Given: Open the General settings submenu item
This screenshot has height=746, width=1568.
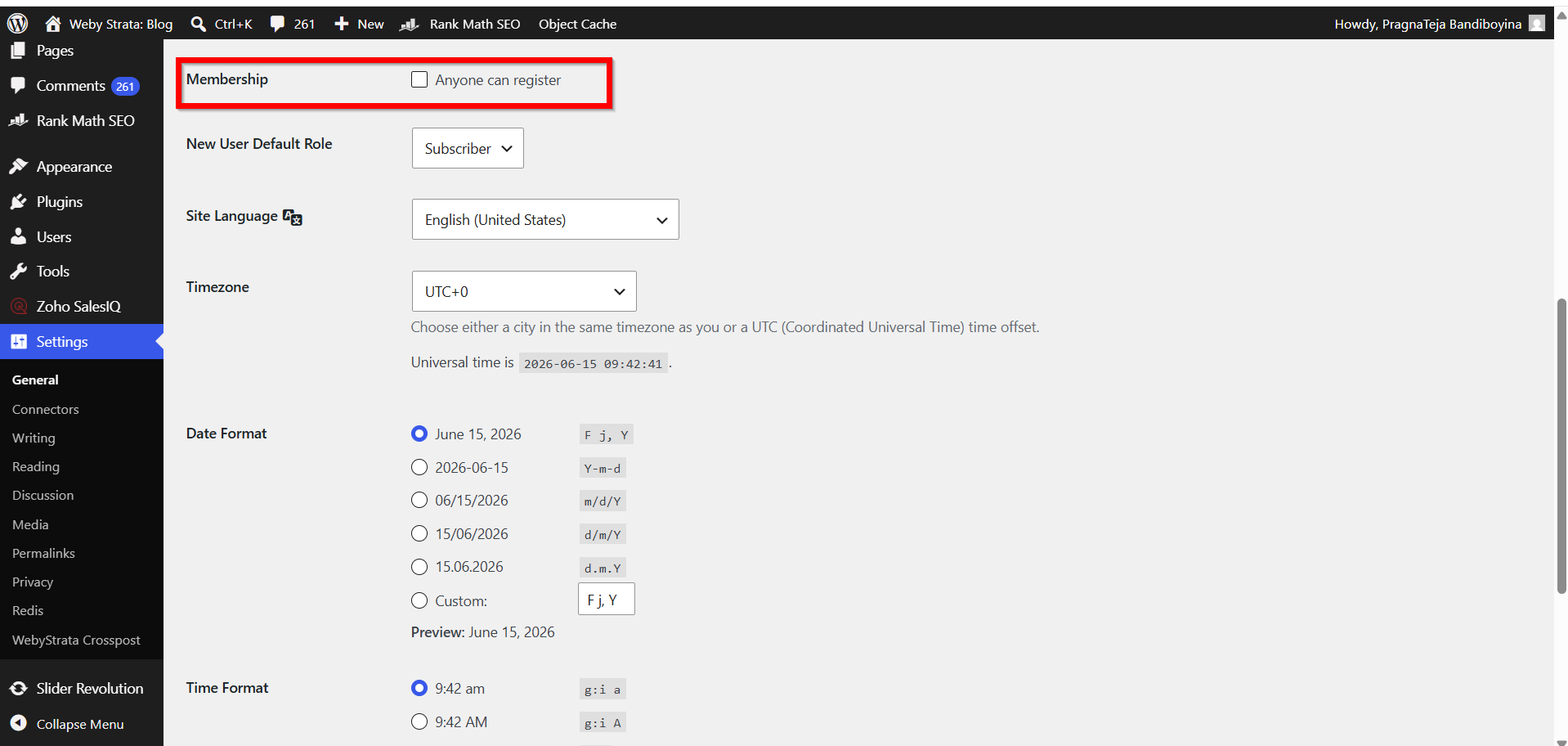Looking at the screenshot, I should pos(35,380).
